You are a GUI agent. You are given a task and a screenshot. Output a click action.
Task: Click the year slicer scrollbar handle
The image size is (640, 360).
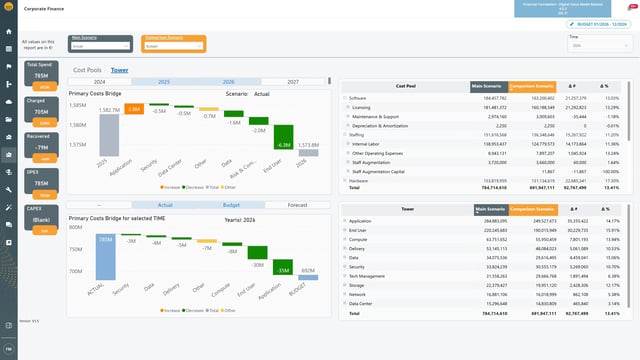click(329, 81)
